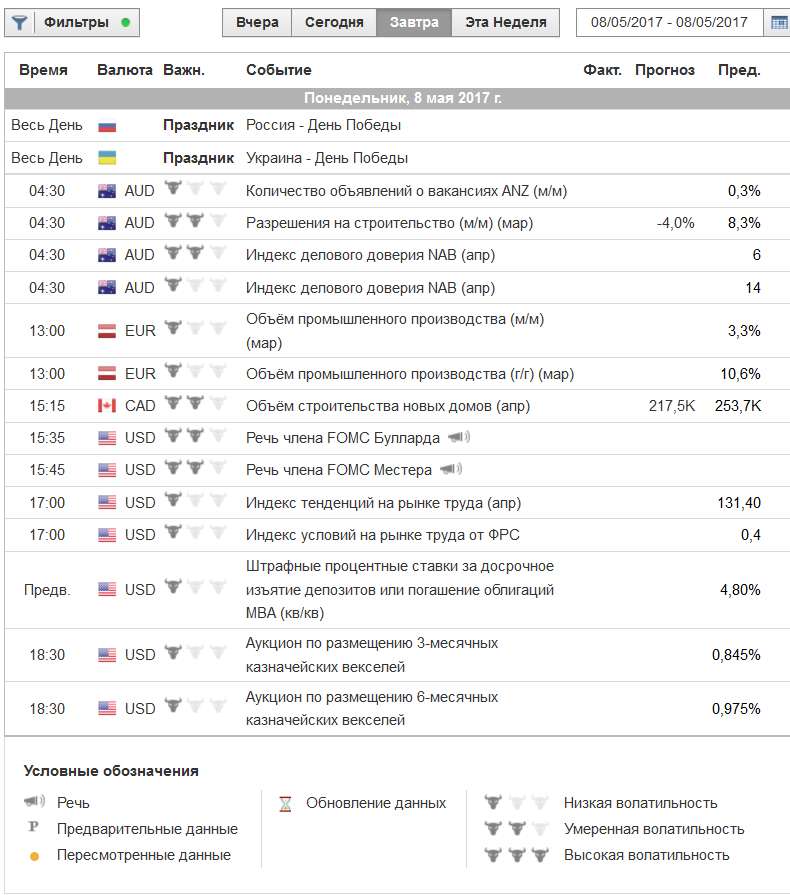Viewport: 790px width, 895px height.
Task: Switch to the Вчера tab
Action: 257,23
